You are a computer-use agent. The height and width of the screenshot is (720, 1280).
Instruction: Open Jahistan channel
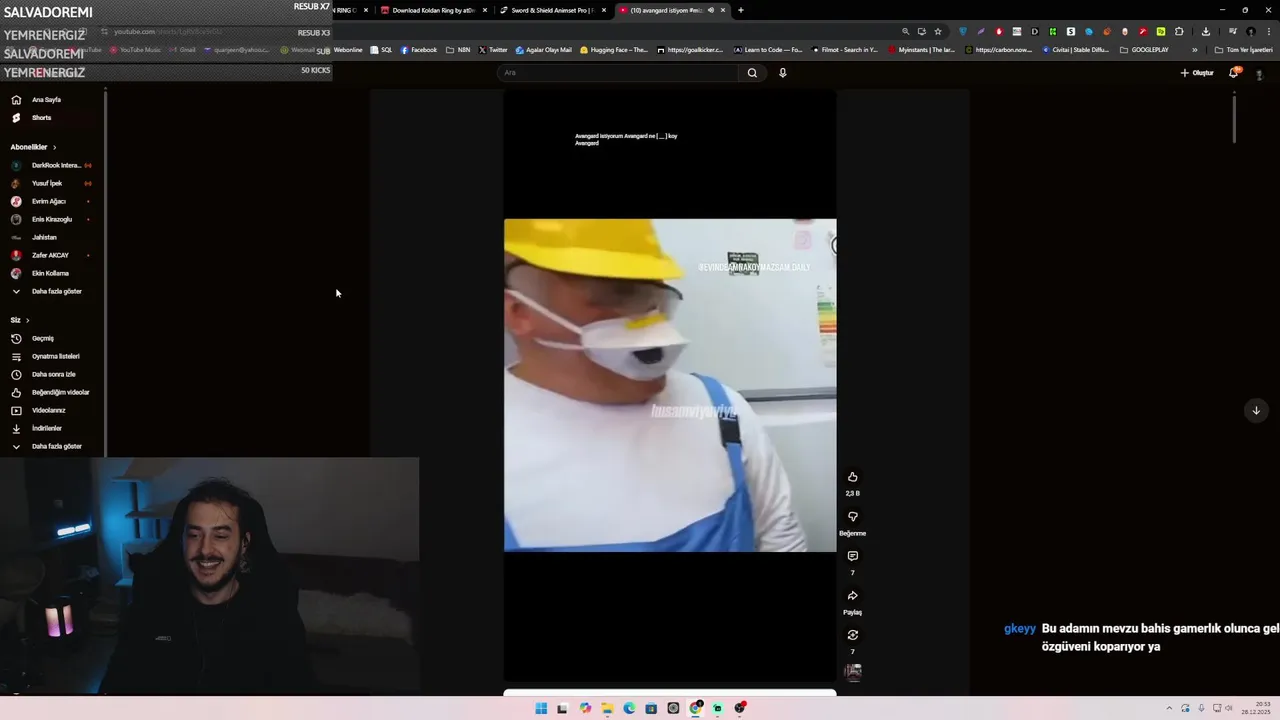(x=52, y=237)
